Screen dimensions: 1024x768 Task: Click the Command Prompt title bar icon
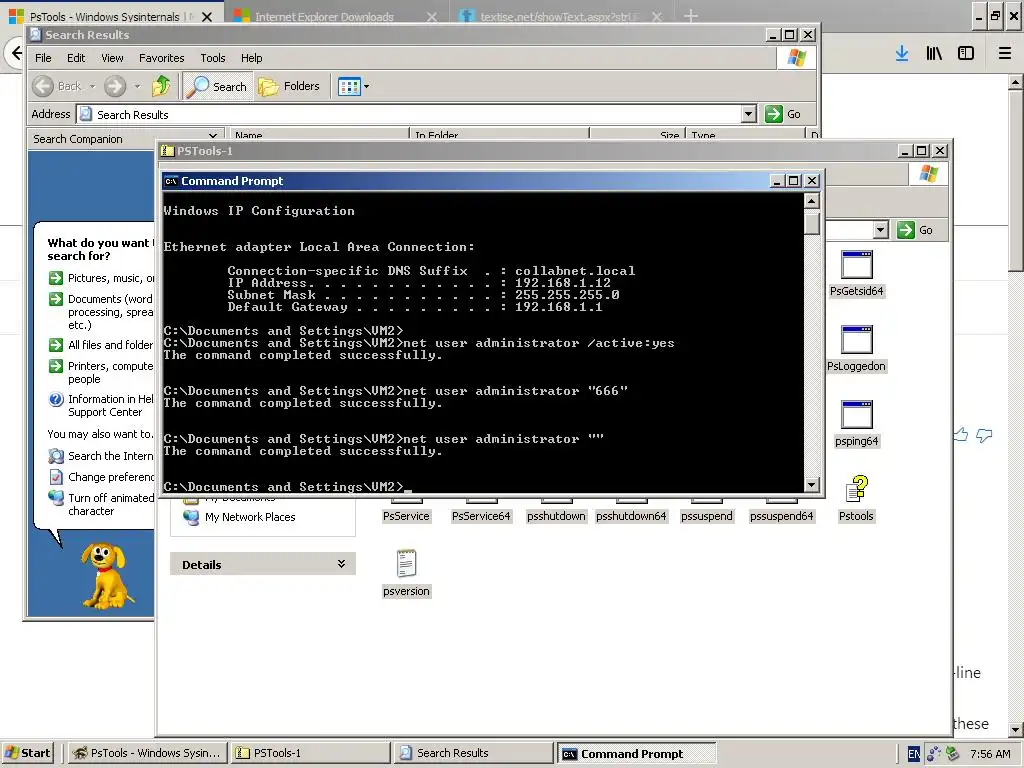pos(171,181)
